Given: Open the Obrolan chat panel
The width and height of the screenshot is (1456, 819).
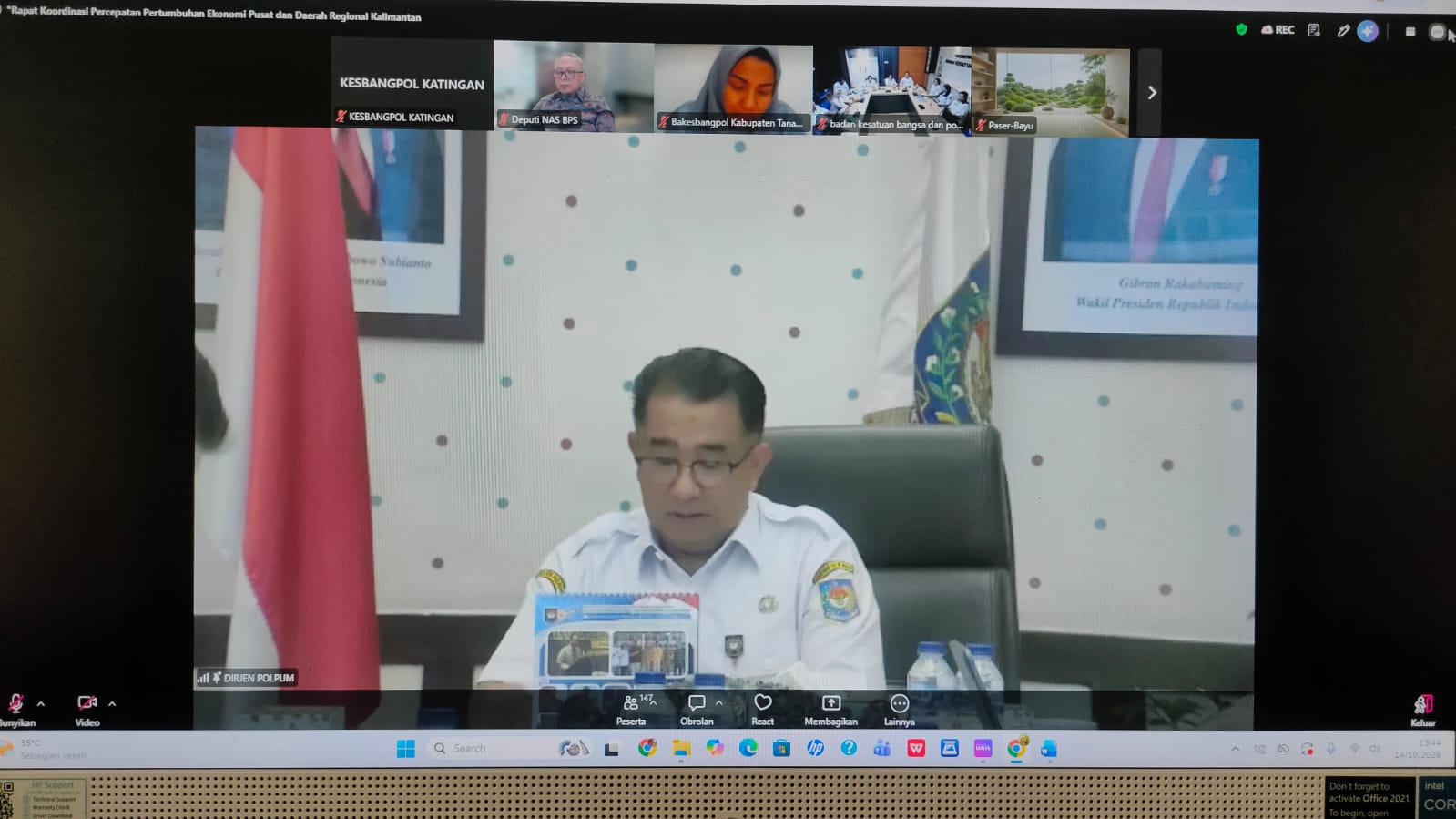Looking at the screenshot, I should pyautogui.click(x=697, y=710).
